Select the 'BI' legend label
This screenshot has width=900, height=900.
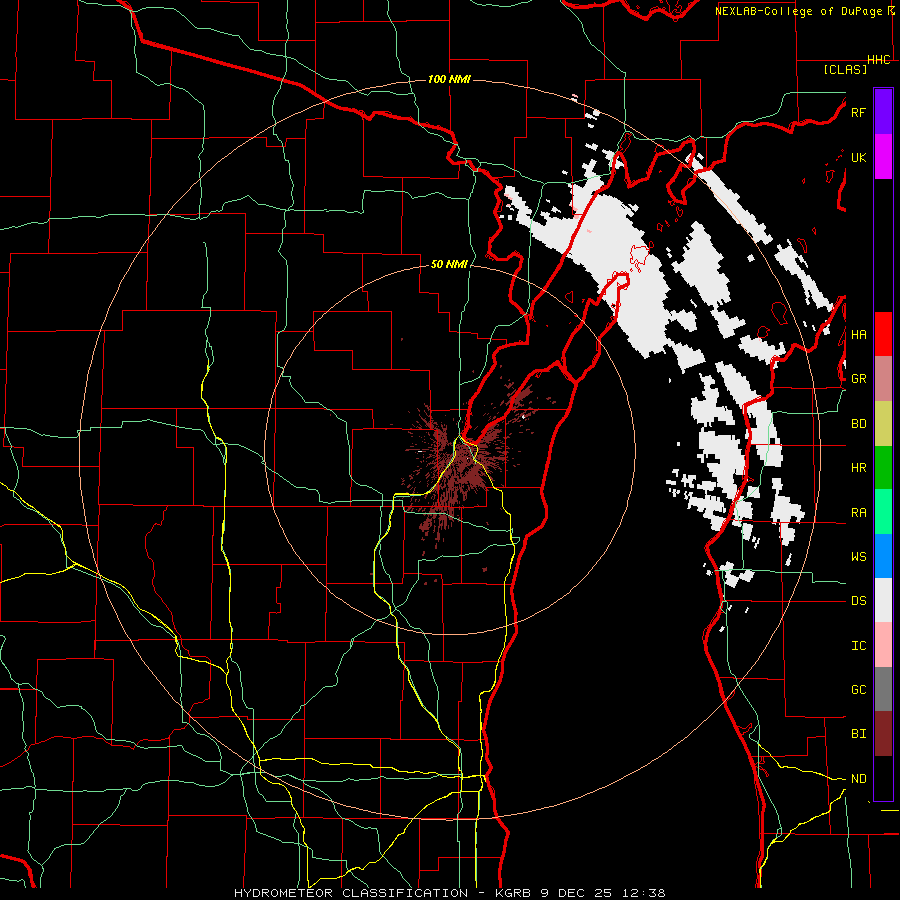point(858,734)
